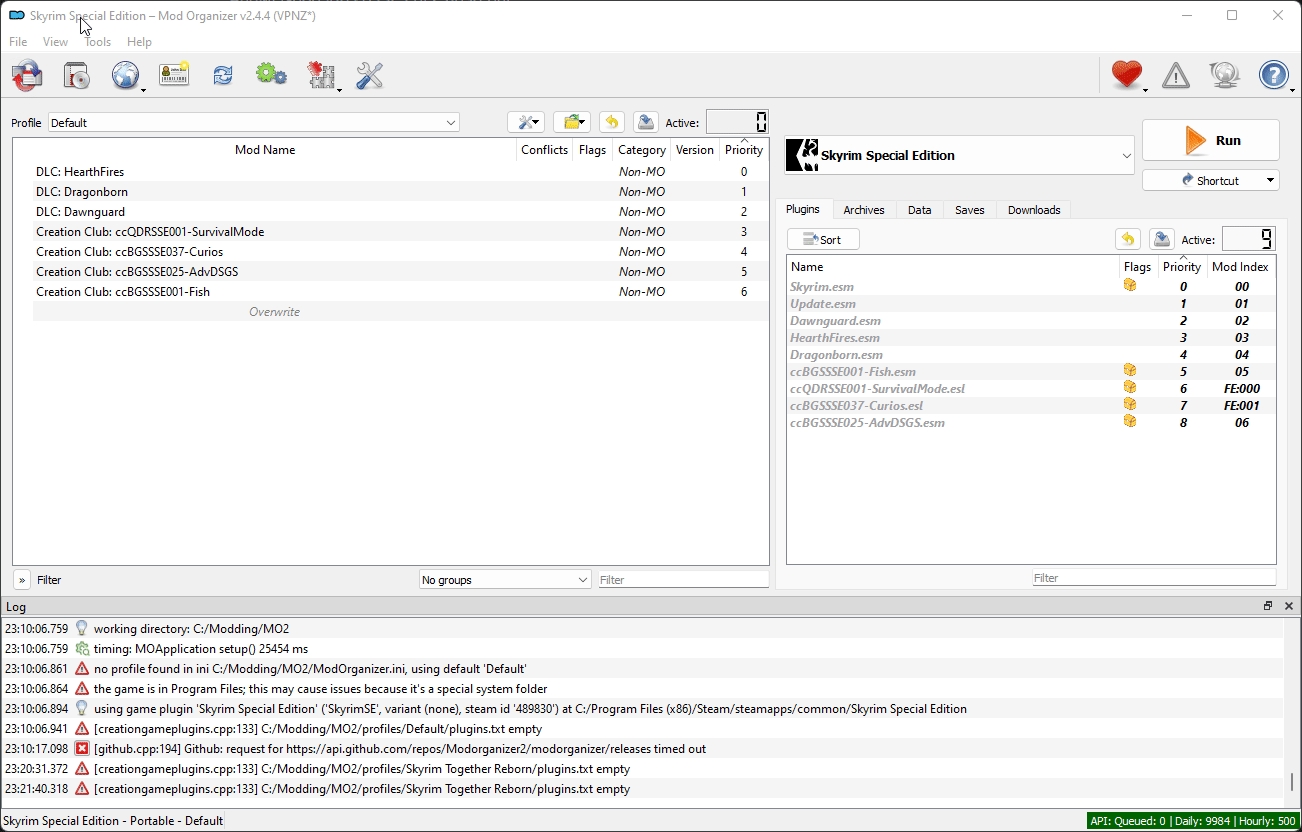Open the Tools puzzle piece icon
The height and width of the screenshot is (832, 1302).
pos(320,76)
